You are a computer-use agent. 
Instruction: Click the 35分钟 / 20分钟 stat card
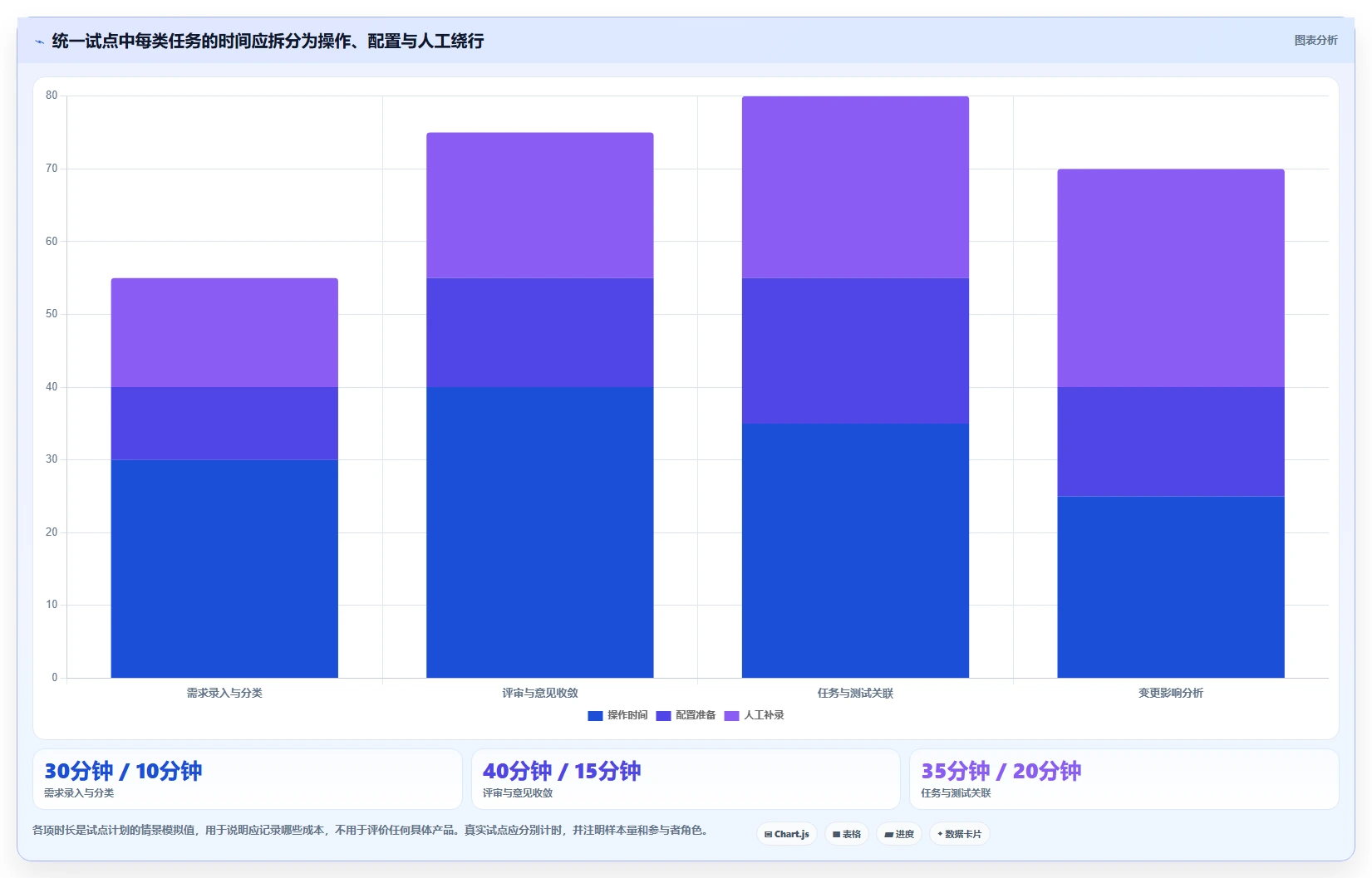click(x=1124, y=779)
